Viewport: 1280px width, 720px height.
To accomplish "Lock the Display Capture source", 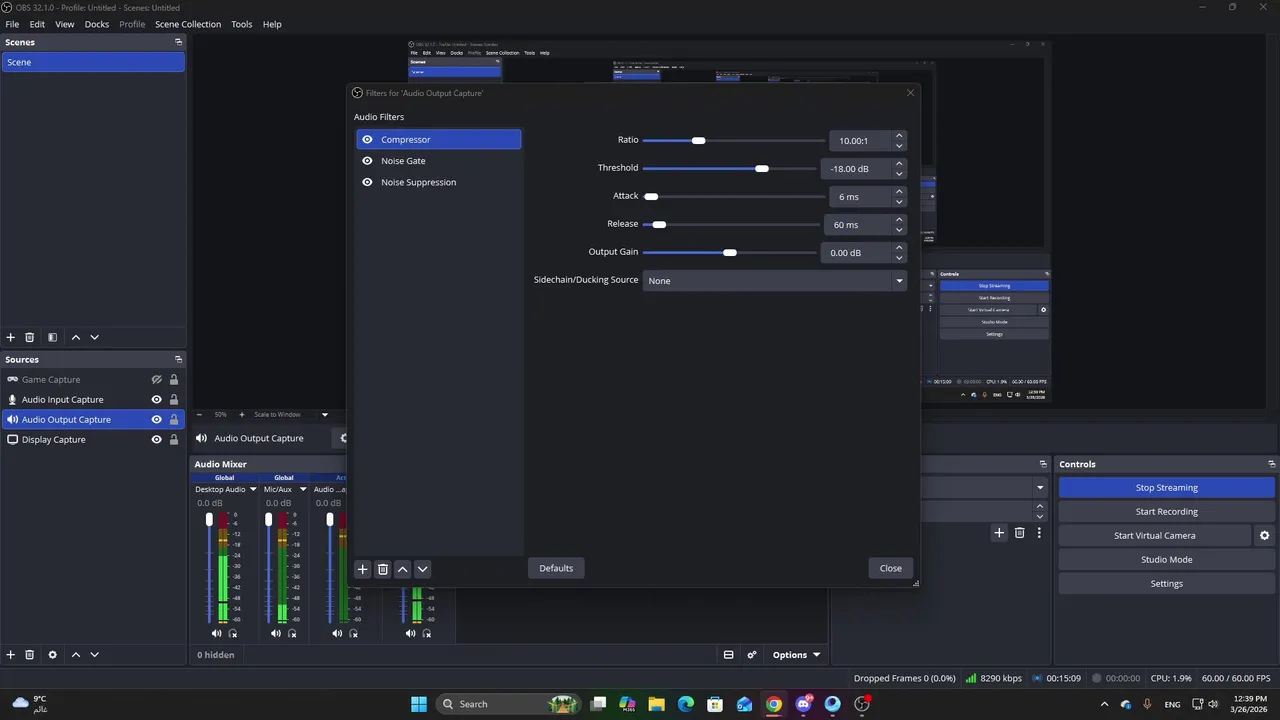I will point(174,440).
